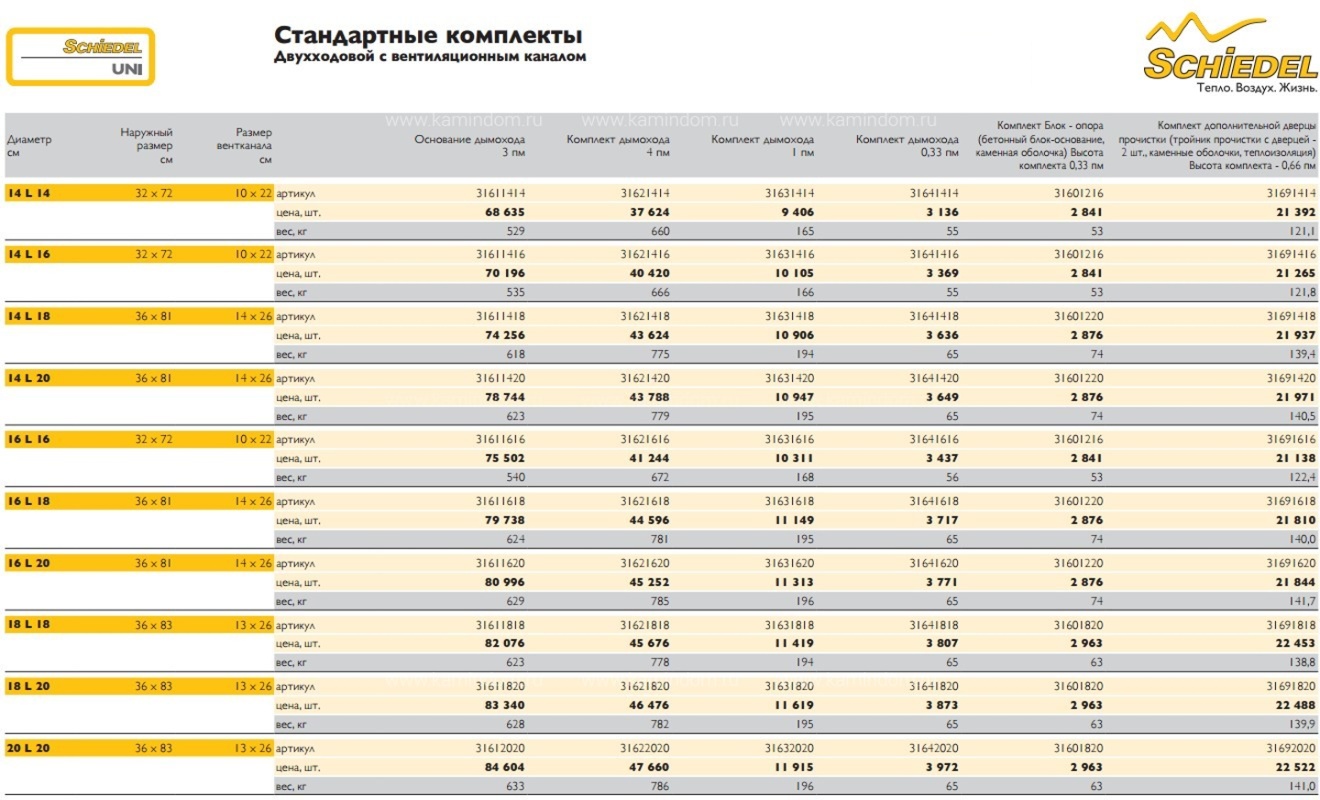The width and height of the screenshot is (1320, 800).
Task: Click the Комплект дымохода 0,33 пм column header
Action: 907,146
